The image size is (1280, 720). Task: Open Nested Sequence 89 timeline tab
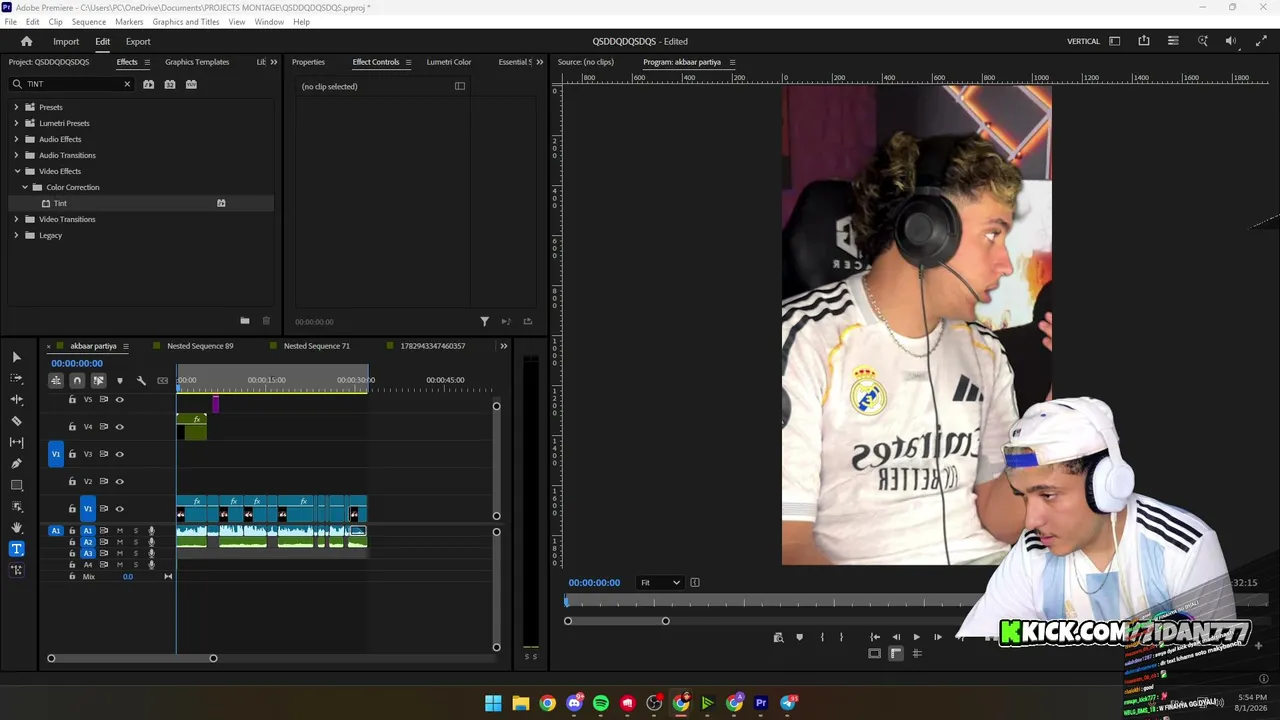200,346
